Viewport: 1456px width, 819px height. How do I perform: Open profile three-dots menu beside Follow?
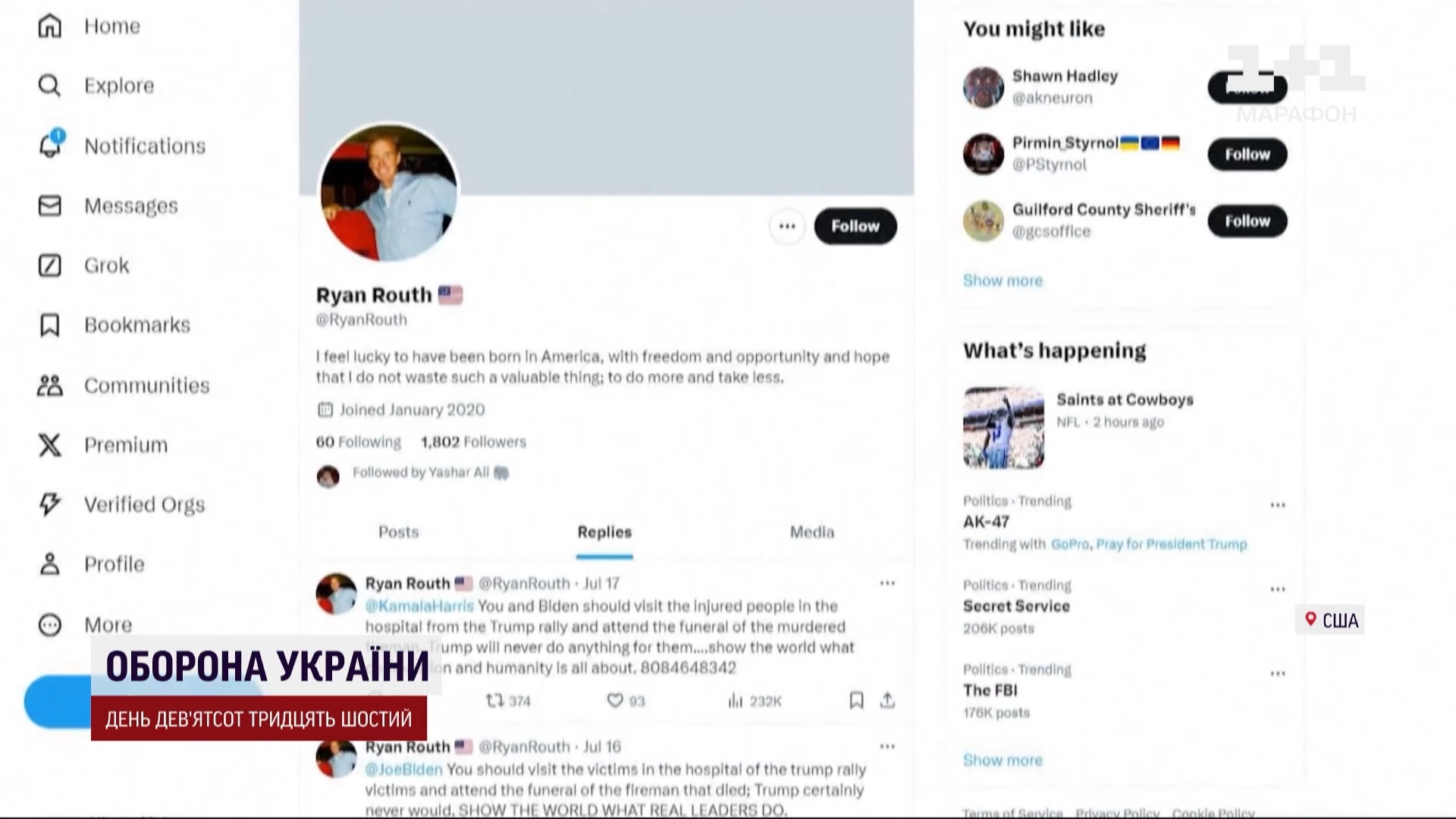pyautogui.click(x=787, y=226)
